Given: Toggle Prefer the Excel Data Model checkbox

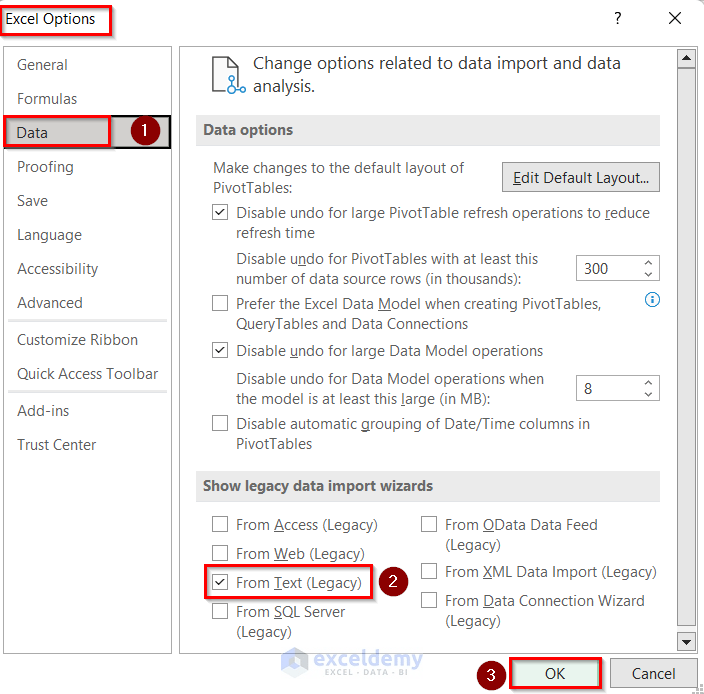Looking at the screenshot, I should click(x=220, y=303).
